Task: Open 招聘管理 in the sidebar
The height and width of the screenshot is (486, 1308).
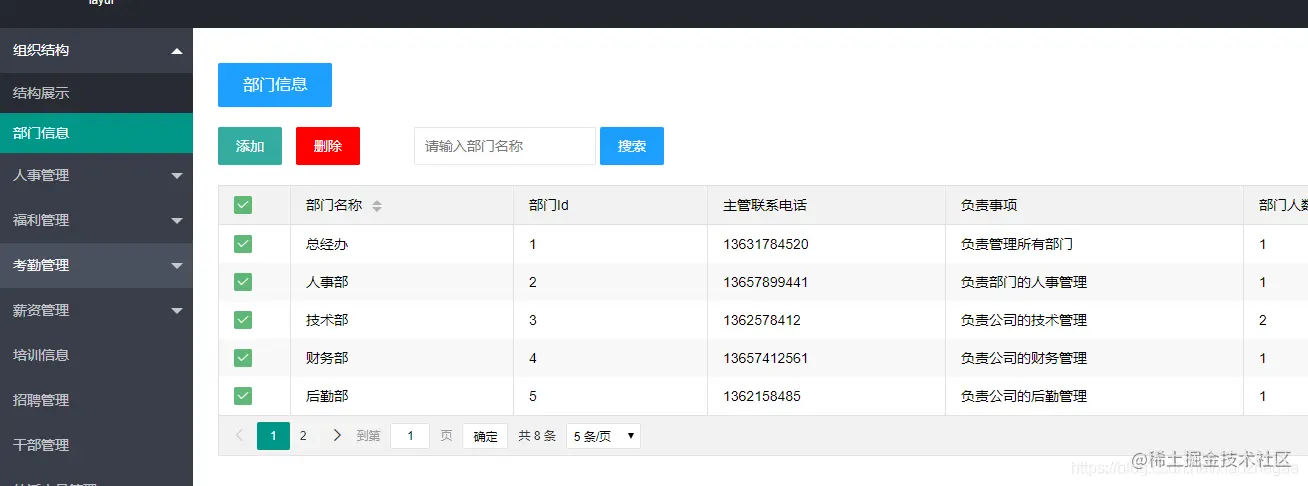Action: tap(96, 400)
